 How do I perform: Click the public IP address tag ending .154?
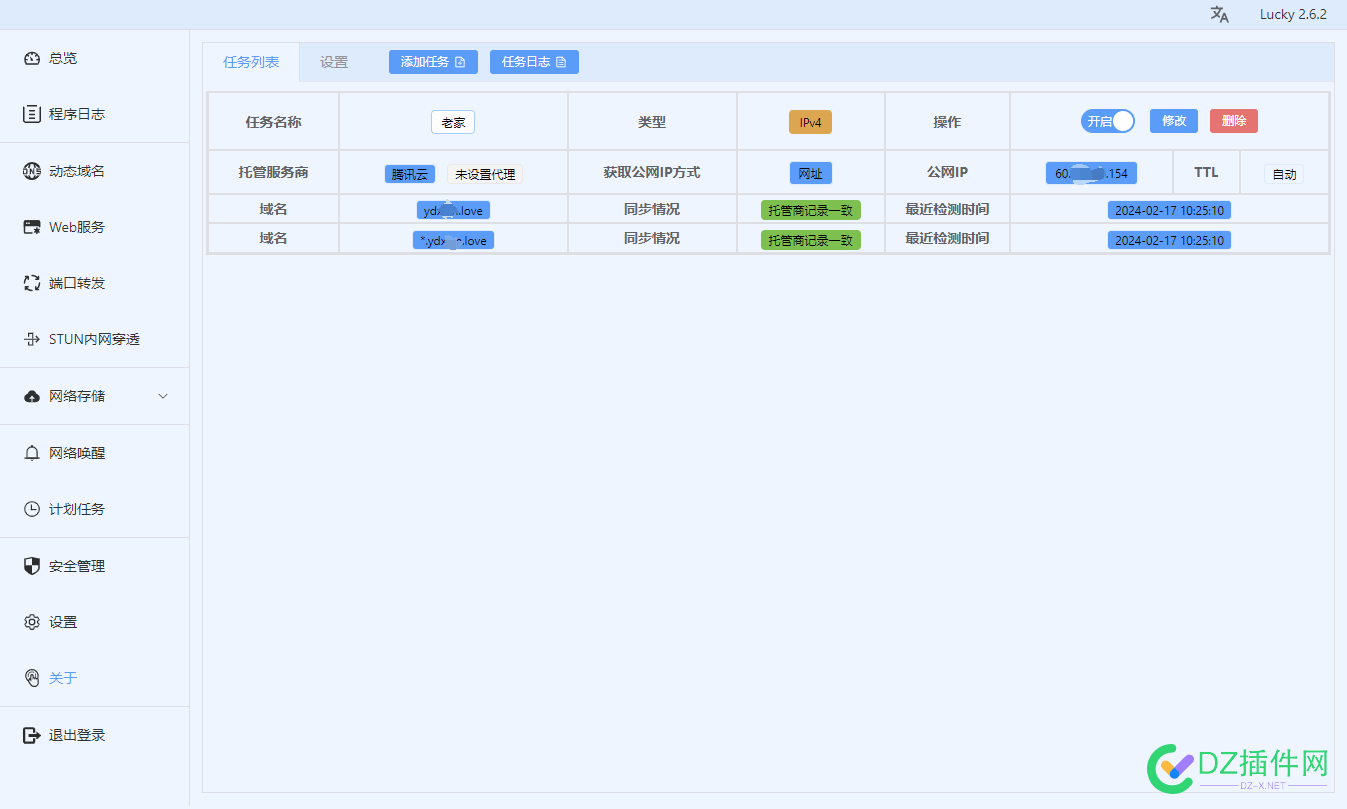click(1091, 173)
